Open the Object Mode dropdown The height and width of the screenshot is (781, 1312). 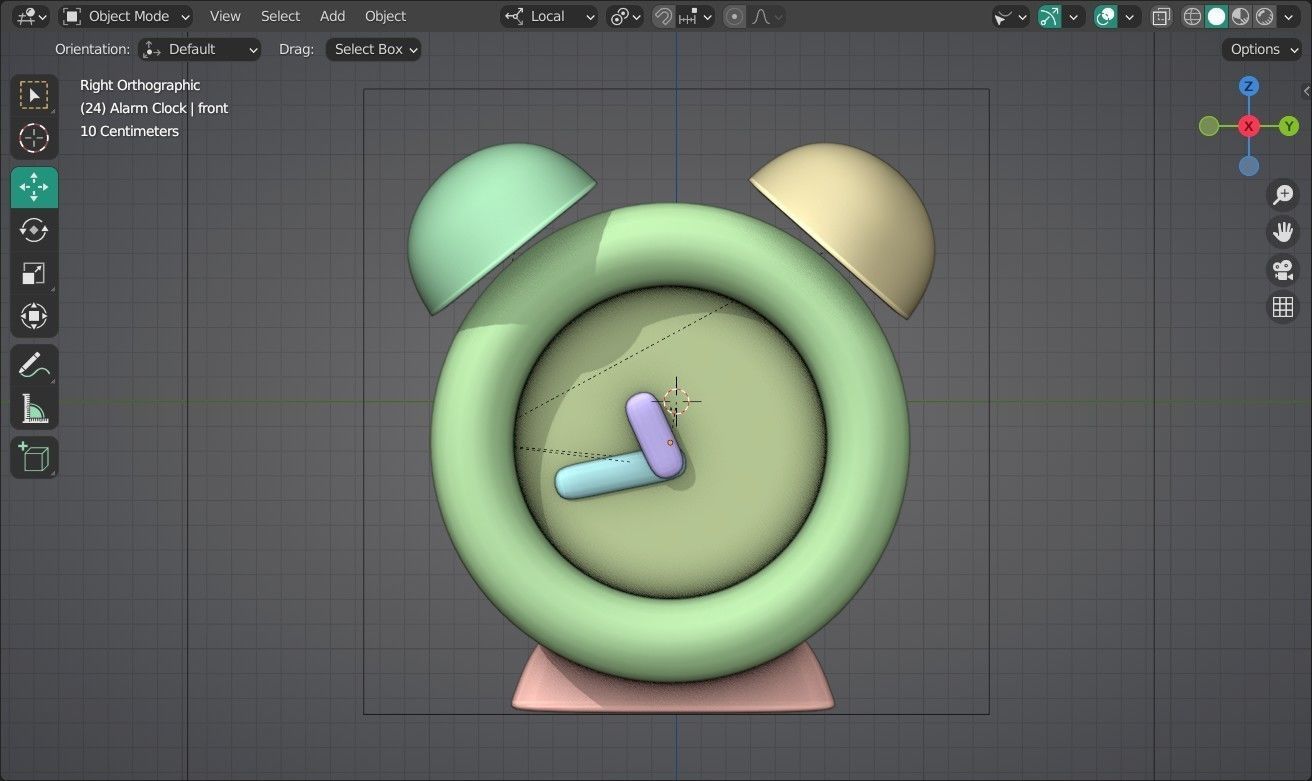pyautogui.click(x=125, y=16)
